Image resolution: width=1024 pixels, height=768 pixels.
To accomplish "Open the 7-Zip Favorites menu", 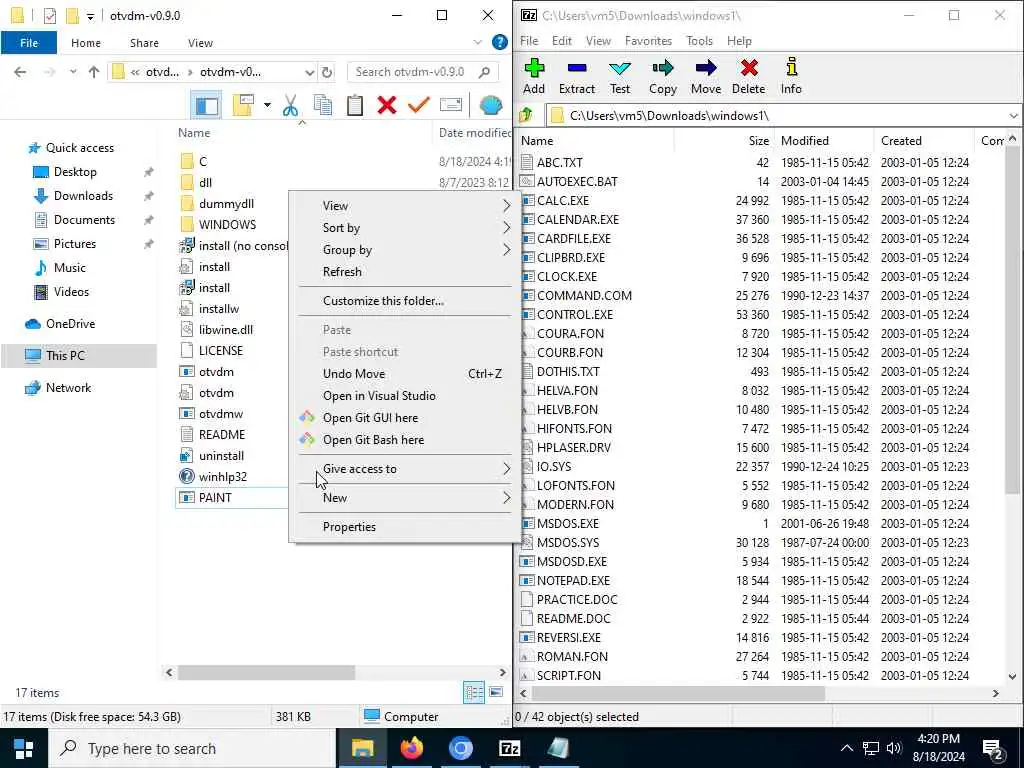I will pyautogui.click(x=648, y=40).
